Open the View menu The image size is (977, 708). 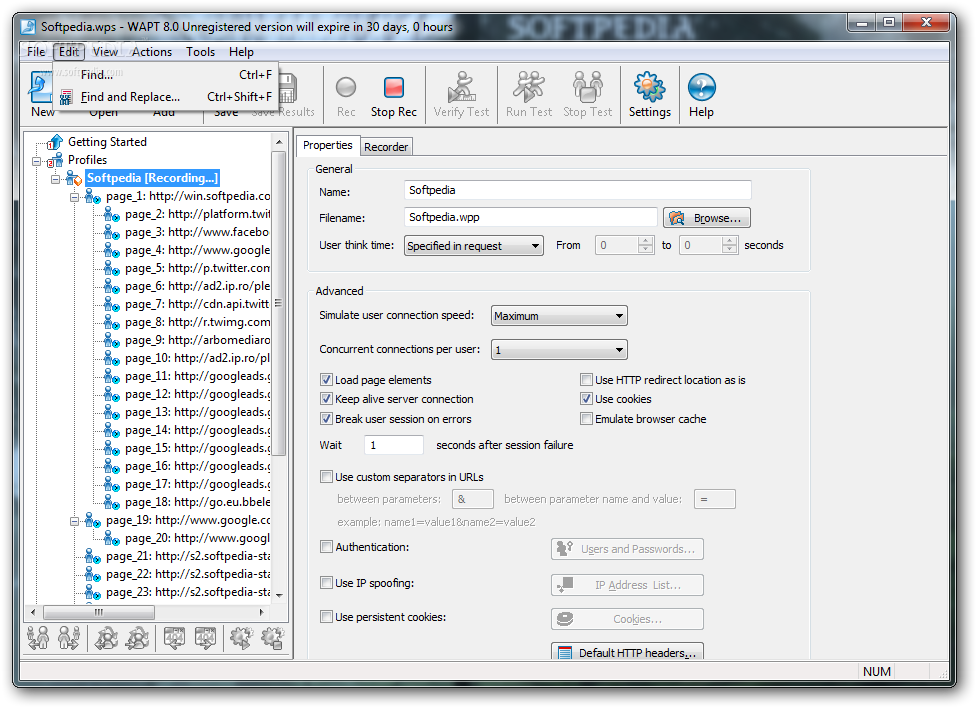(x=105, y=52)
